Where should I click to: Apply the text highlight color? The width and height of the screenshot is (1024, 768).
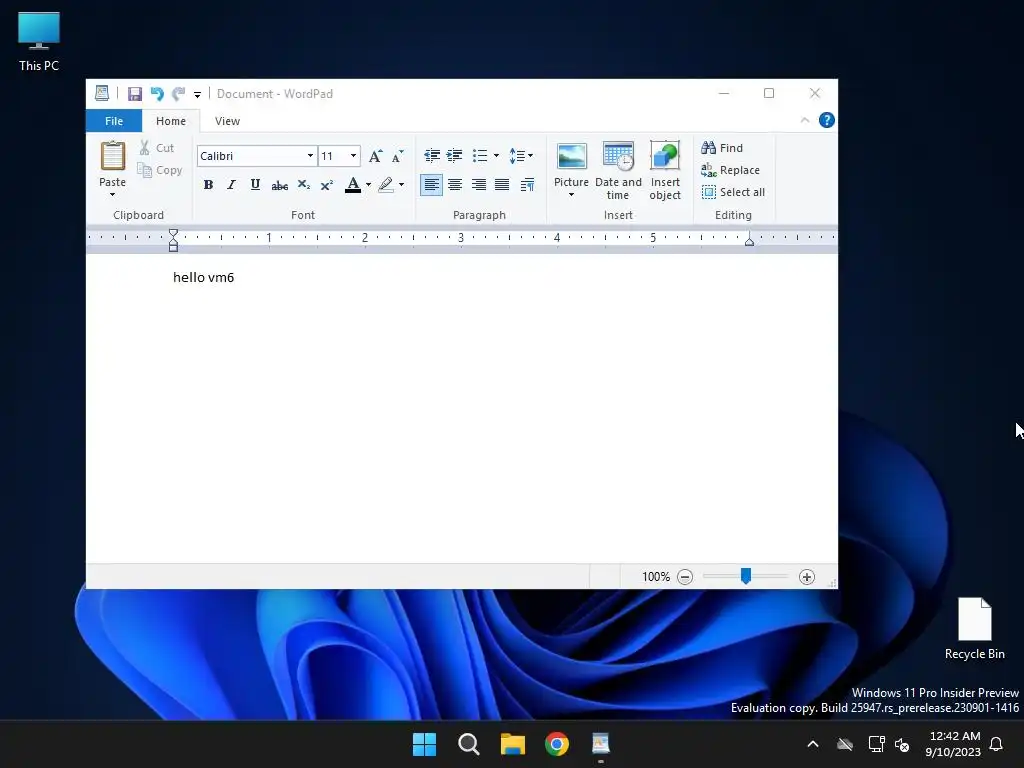(386, 185)
